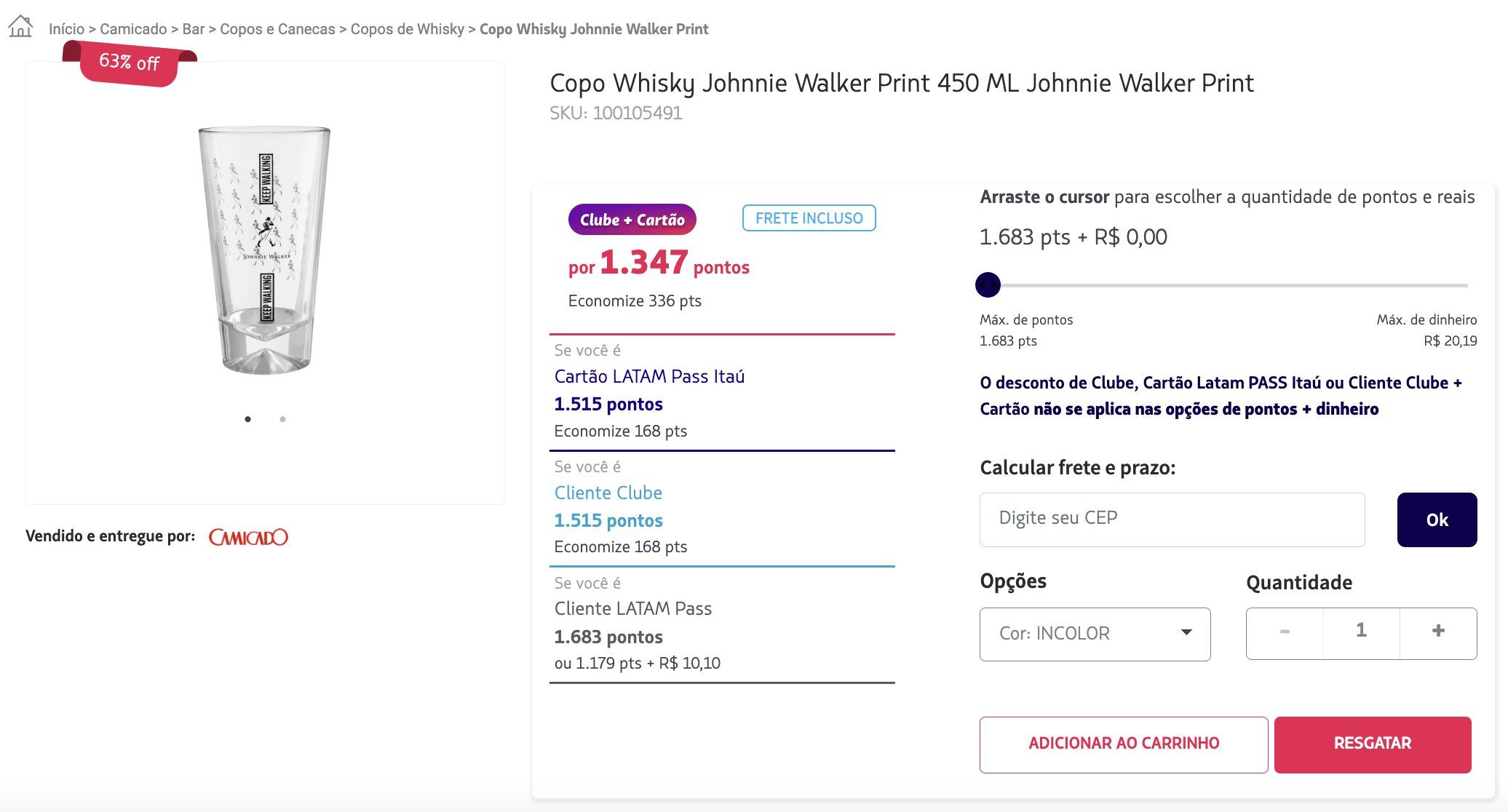Click the 63% off discount badge
The height and width of the screenshot is (812, 1508).
tap(130, 63)
